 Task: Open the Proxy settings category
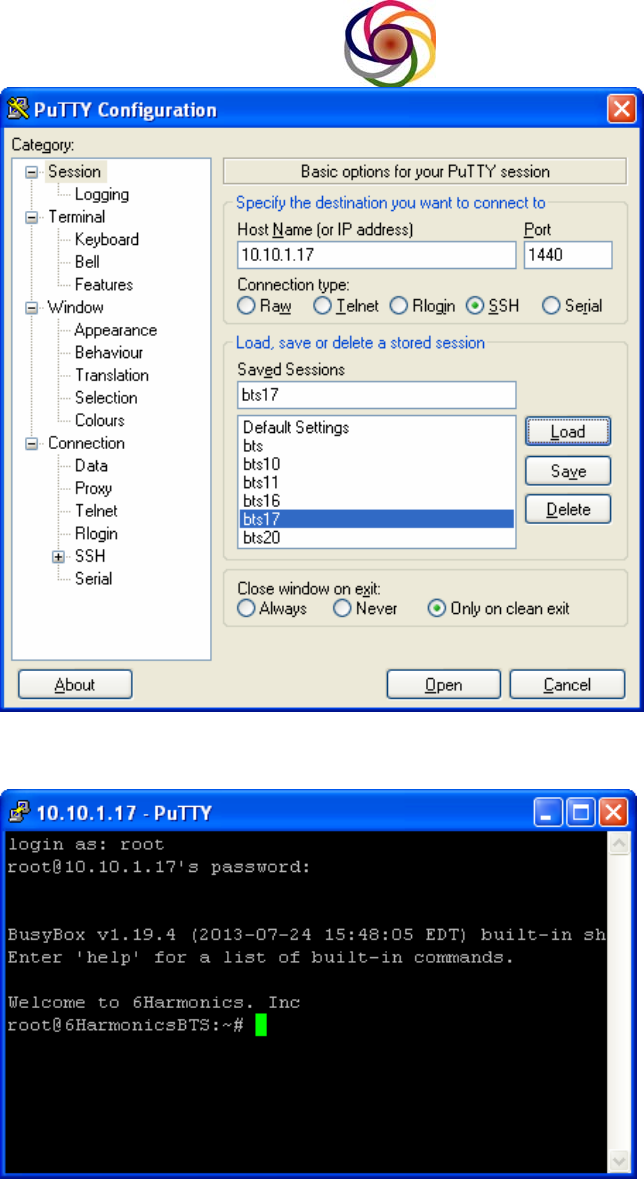pyautogui.click(x=93, y=489)
